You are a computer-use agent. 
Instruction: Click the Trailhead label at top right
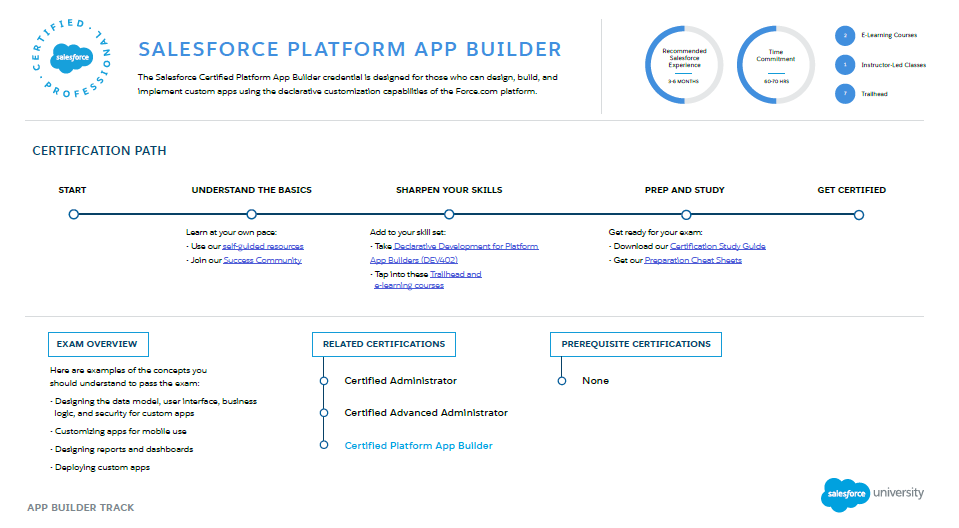874,94
